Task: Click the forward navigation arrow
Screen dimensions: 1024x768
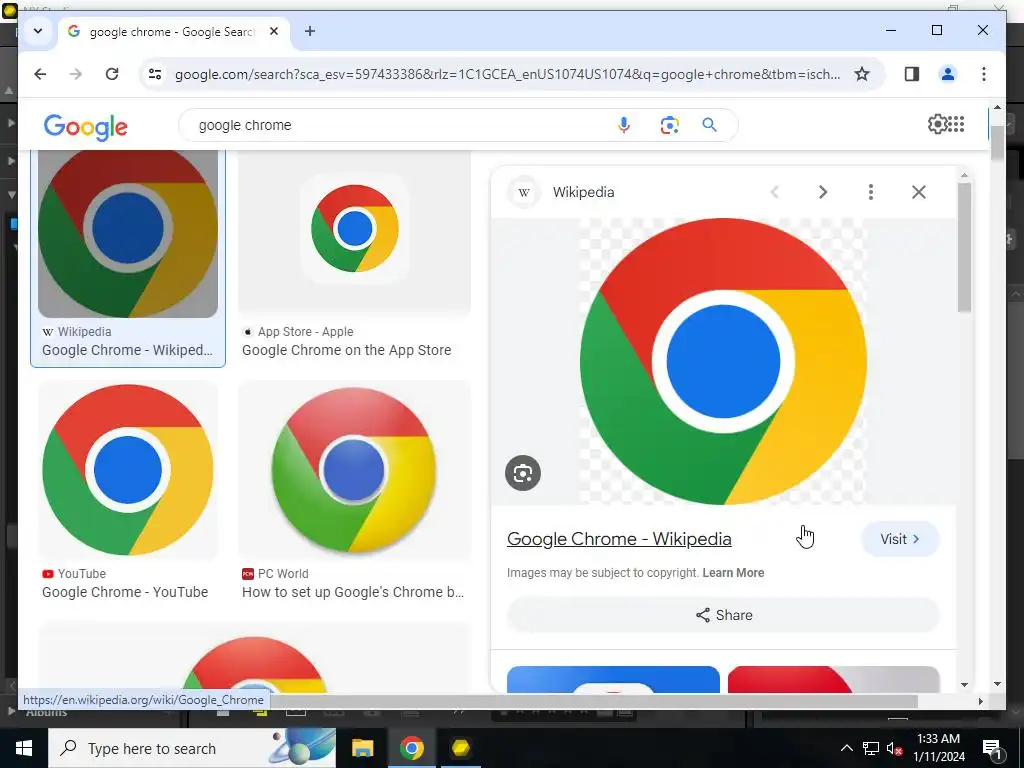Action: [x=76, y=74]
